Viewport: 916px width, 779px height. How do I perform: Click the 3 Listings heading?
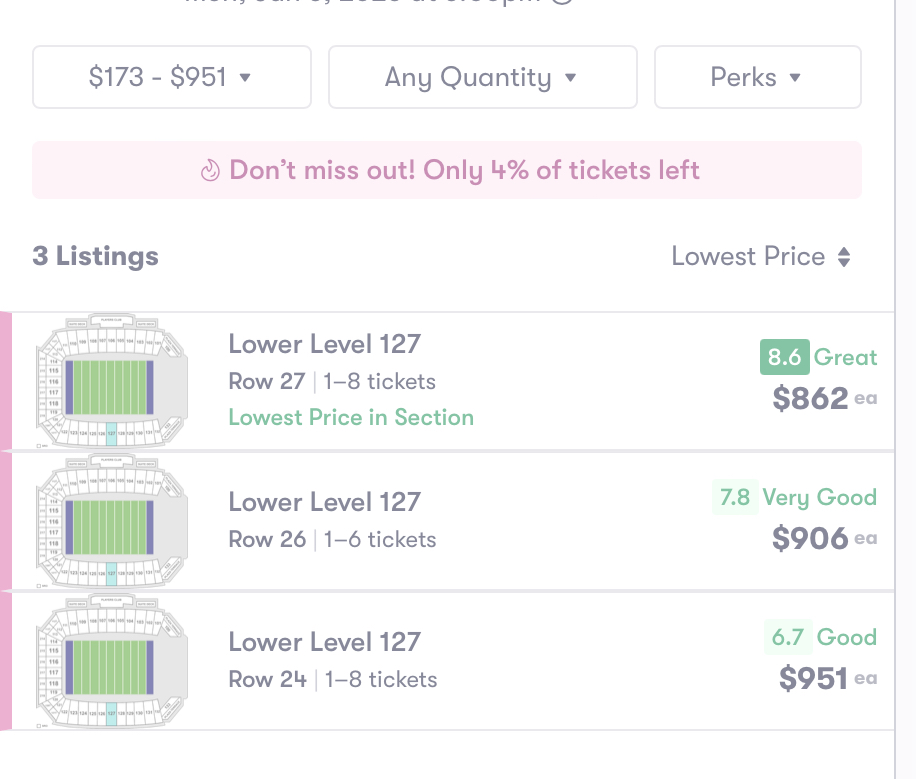tap(96, 257)
